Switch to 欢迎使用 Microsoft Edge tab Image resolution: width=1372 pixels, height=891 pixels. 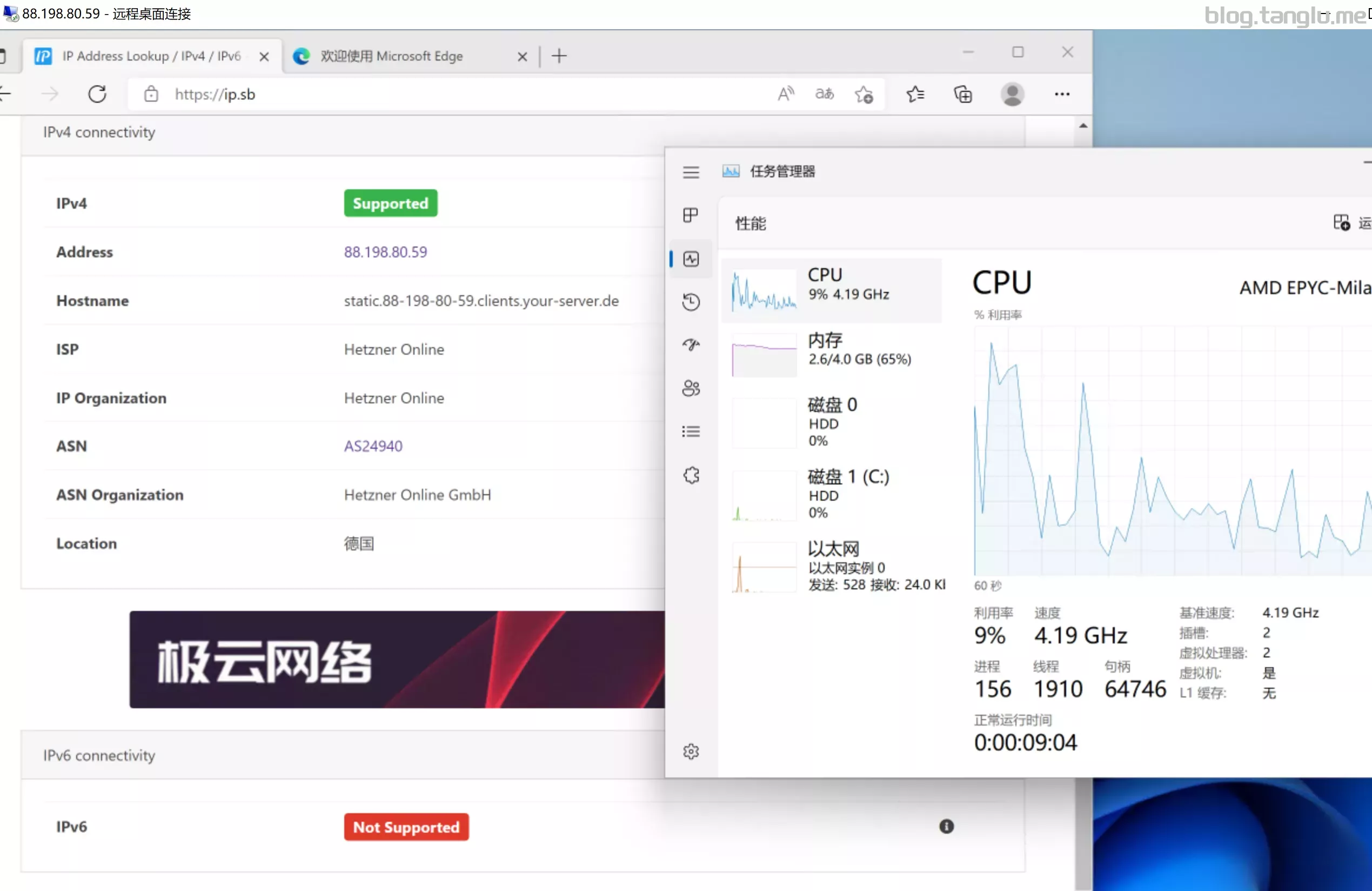click(411, 56)
